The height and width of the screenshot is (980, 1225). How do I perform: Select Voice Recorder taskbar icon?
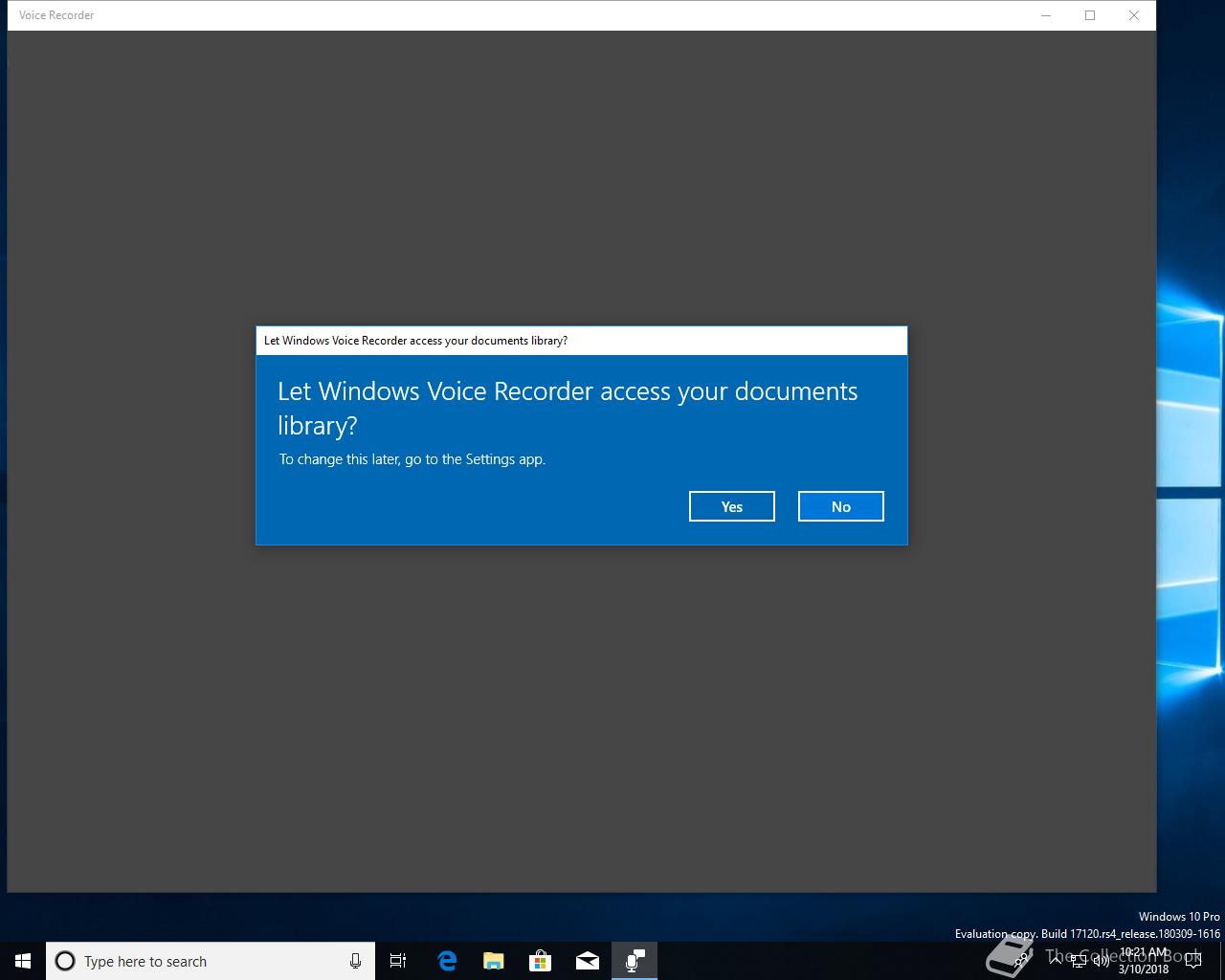tap(635, 961)
